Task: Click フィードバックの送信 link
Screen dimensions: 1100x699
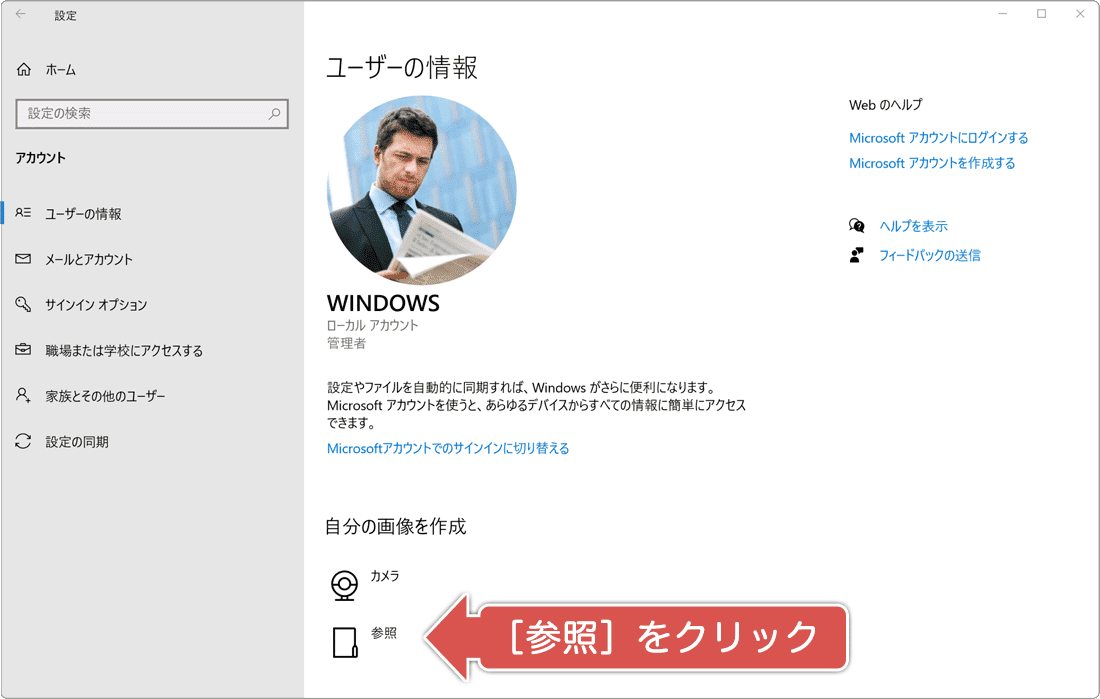Action: click(929, 255)
